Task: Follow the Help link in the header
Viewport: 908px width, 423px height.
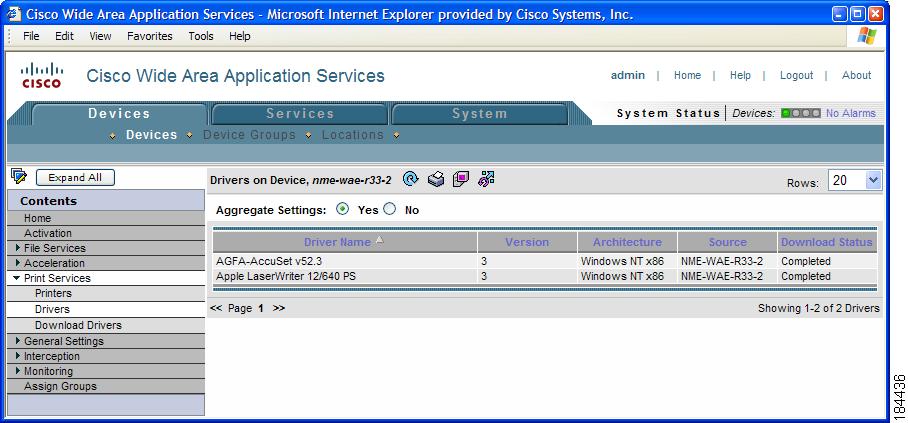Action: [x=740, y=75]
